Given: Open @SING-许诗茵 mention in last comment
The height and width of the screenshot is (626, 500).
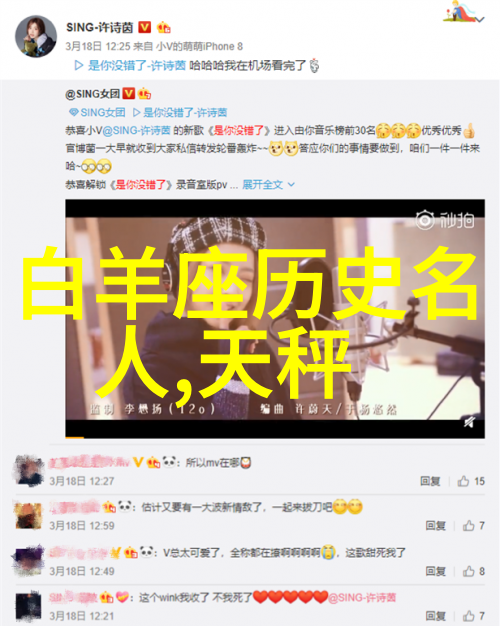Looking at the screenshot, I should click(x=362, y=598).
